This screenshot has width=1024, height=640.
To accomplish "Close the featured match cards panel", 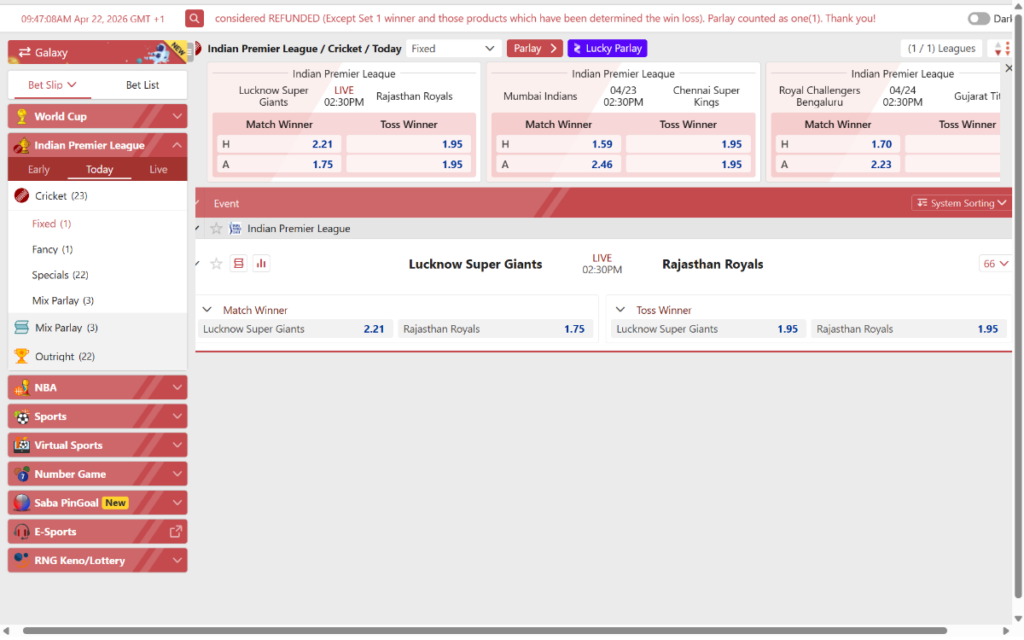I will [1008, 68].
